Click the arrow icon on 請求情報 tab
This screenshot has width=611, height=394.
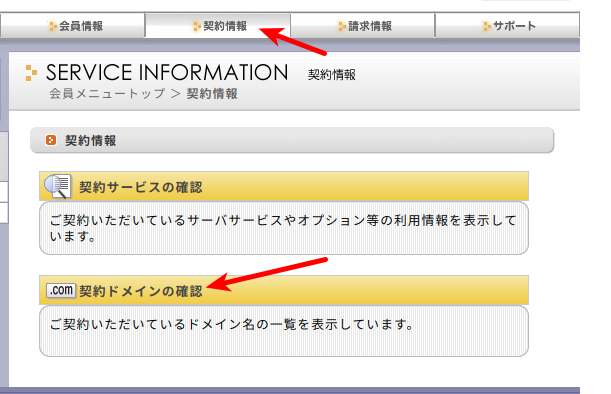click(x=342, y=26)
